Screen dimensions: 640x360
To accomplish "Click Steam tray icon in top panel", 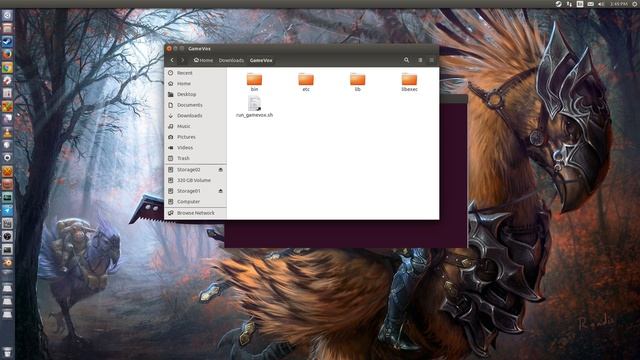I will [558, 4].
